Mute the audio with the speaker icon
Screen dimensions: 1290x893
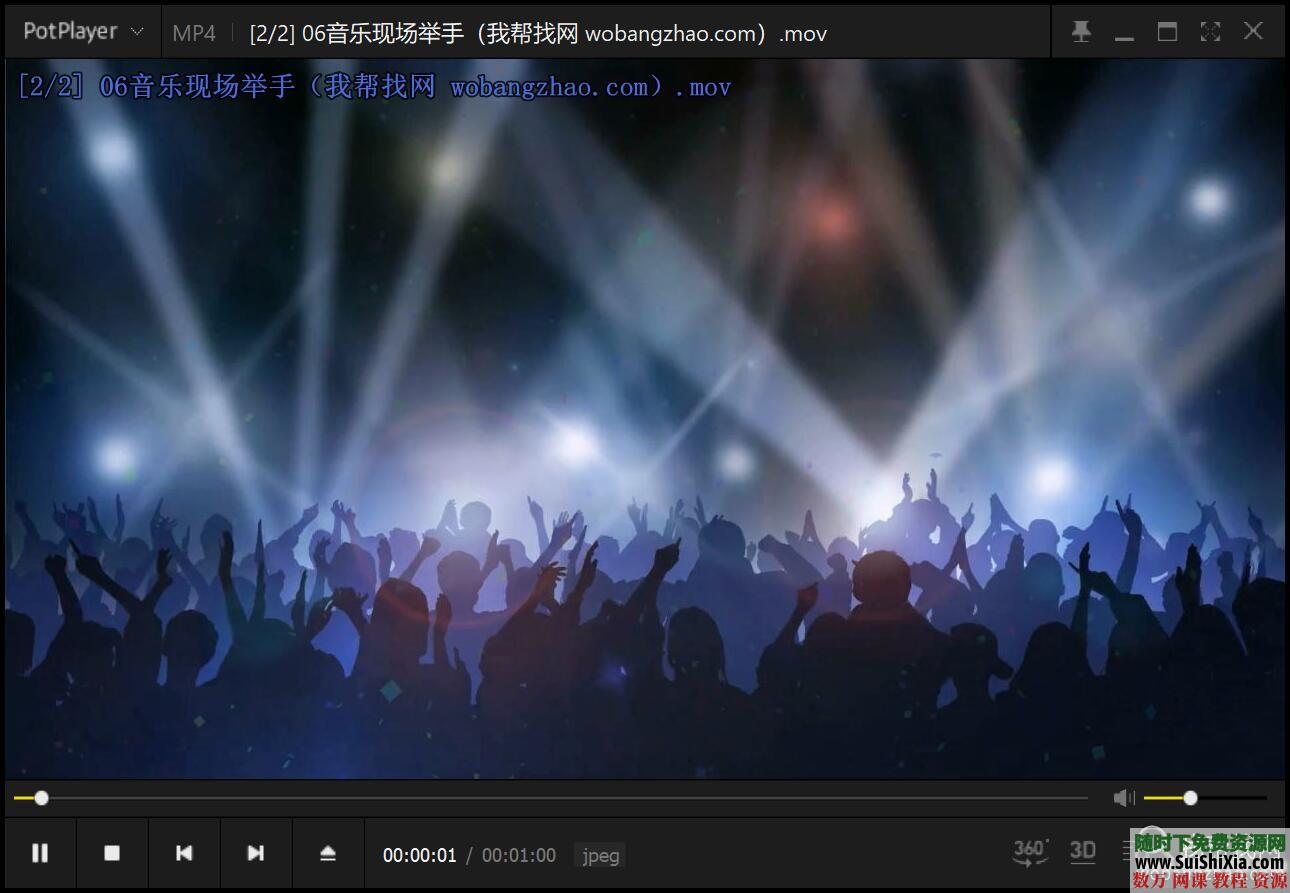pos(1123,797)
